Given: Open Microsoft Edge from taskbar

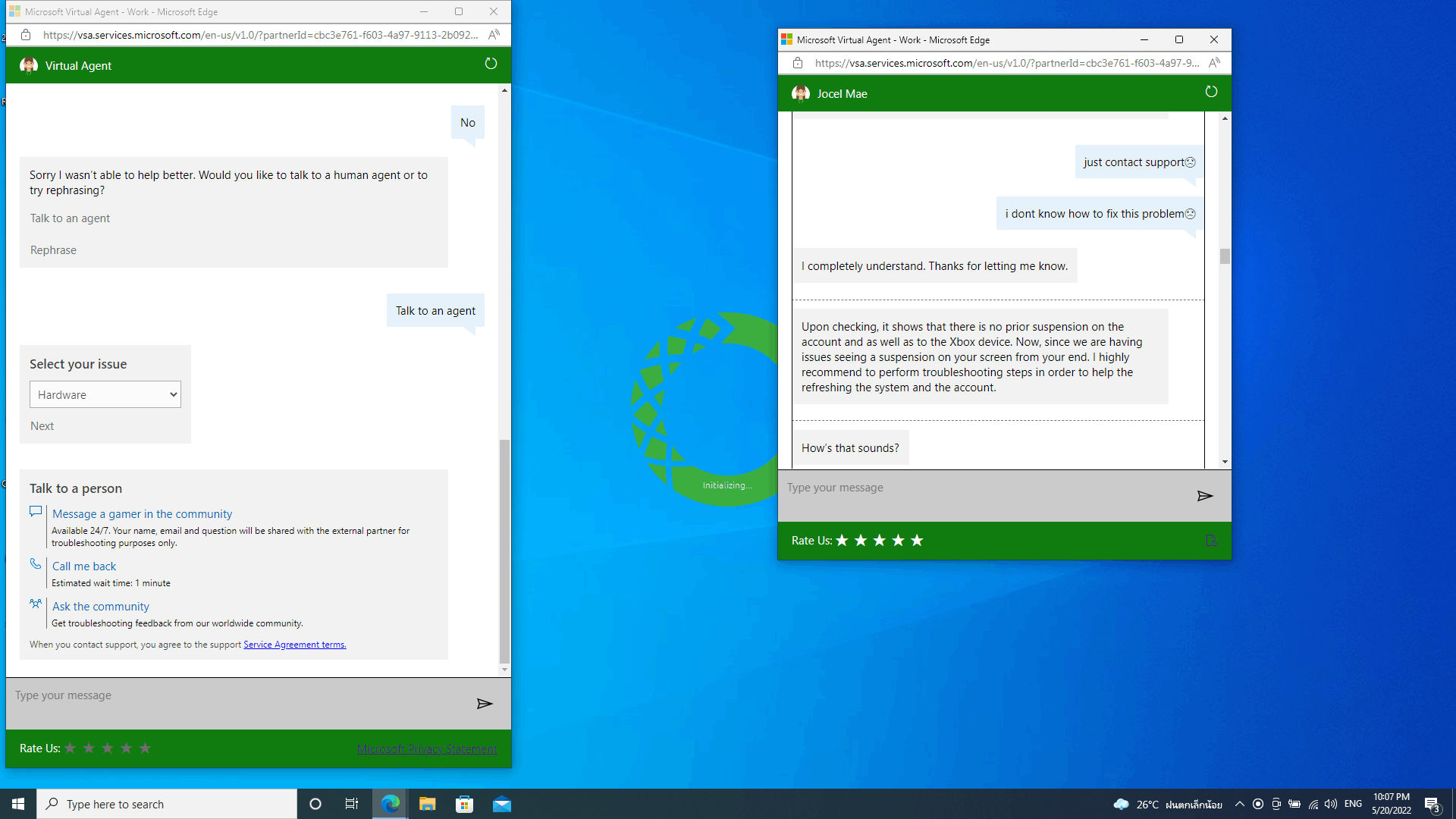Looking at the screenshot, I should click(391, 804).
